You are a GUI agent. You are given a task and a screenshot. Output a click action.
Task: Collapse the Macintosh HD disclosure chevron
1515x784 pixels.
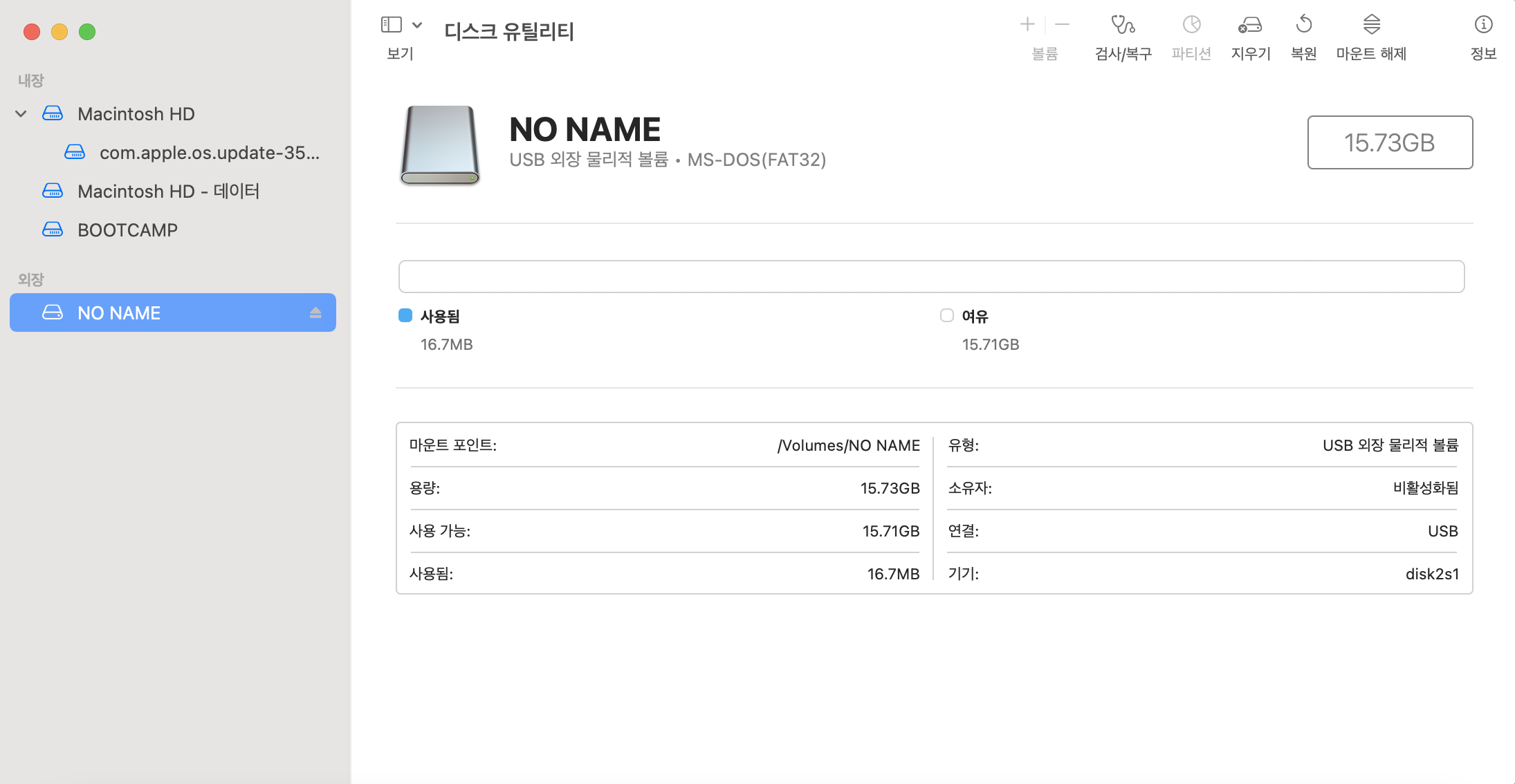[21, 113]
